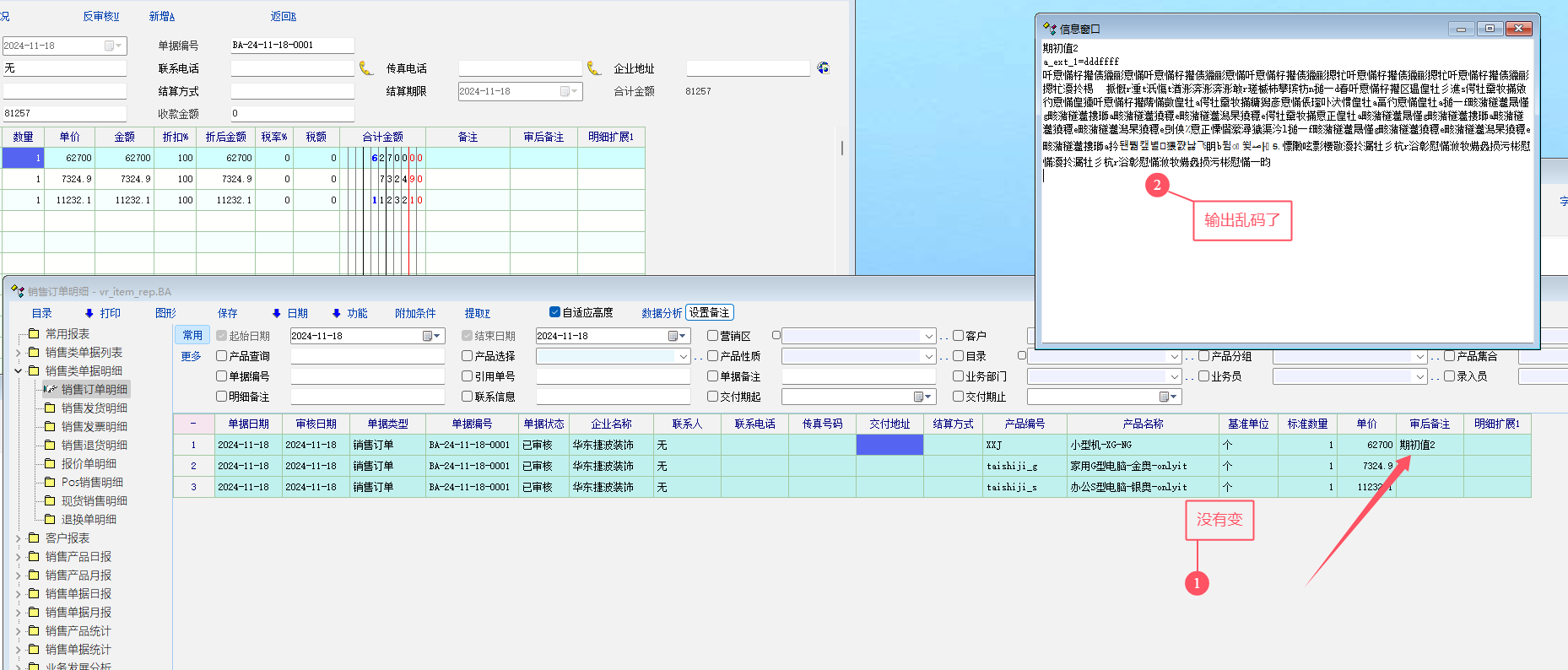Expand the 销售类单据列表 tree node

click(x=19, y=353)
